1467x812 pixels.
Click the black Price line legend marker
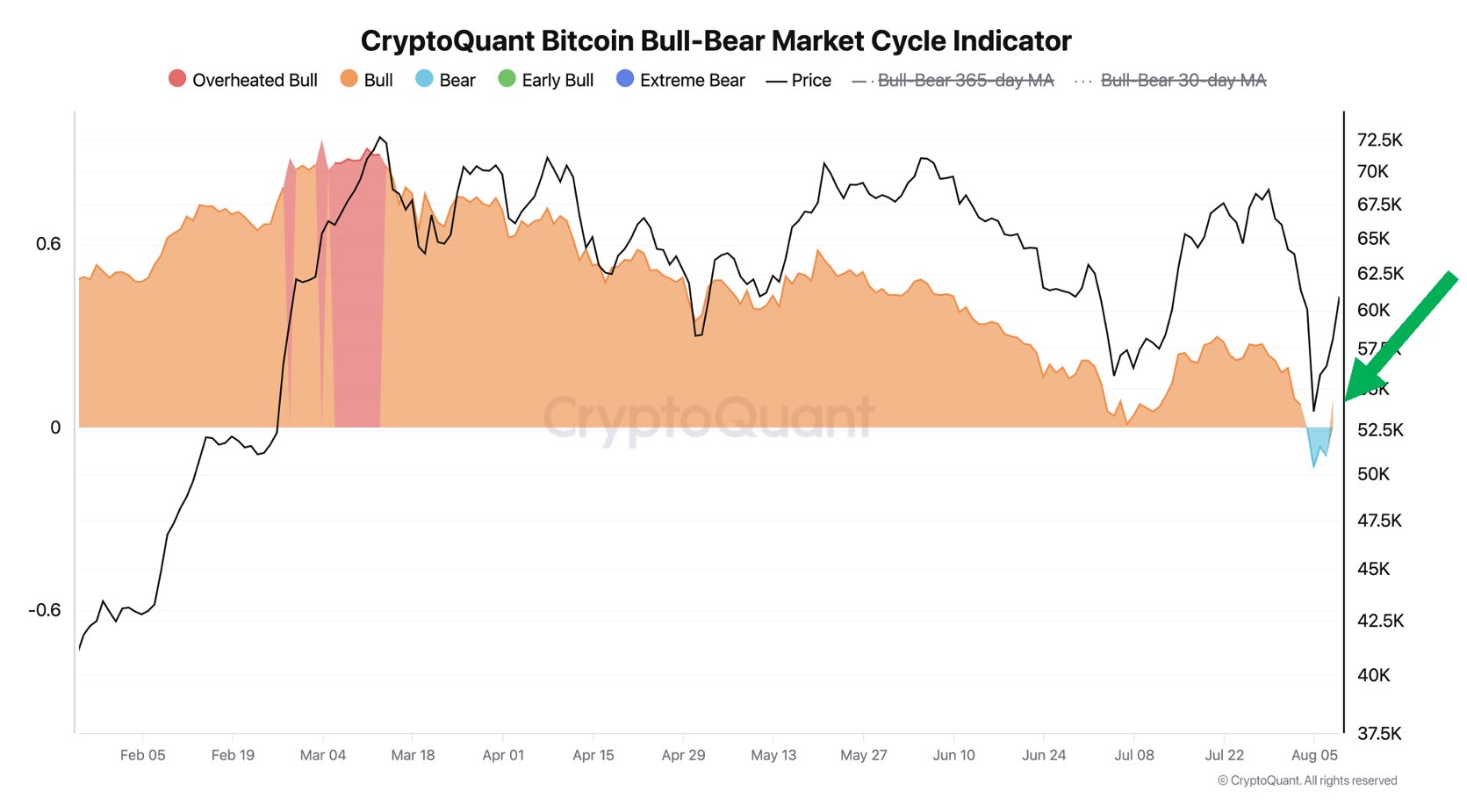[x=776, y=81]
